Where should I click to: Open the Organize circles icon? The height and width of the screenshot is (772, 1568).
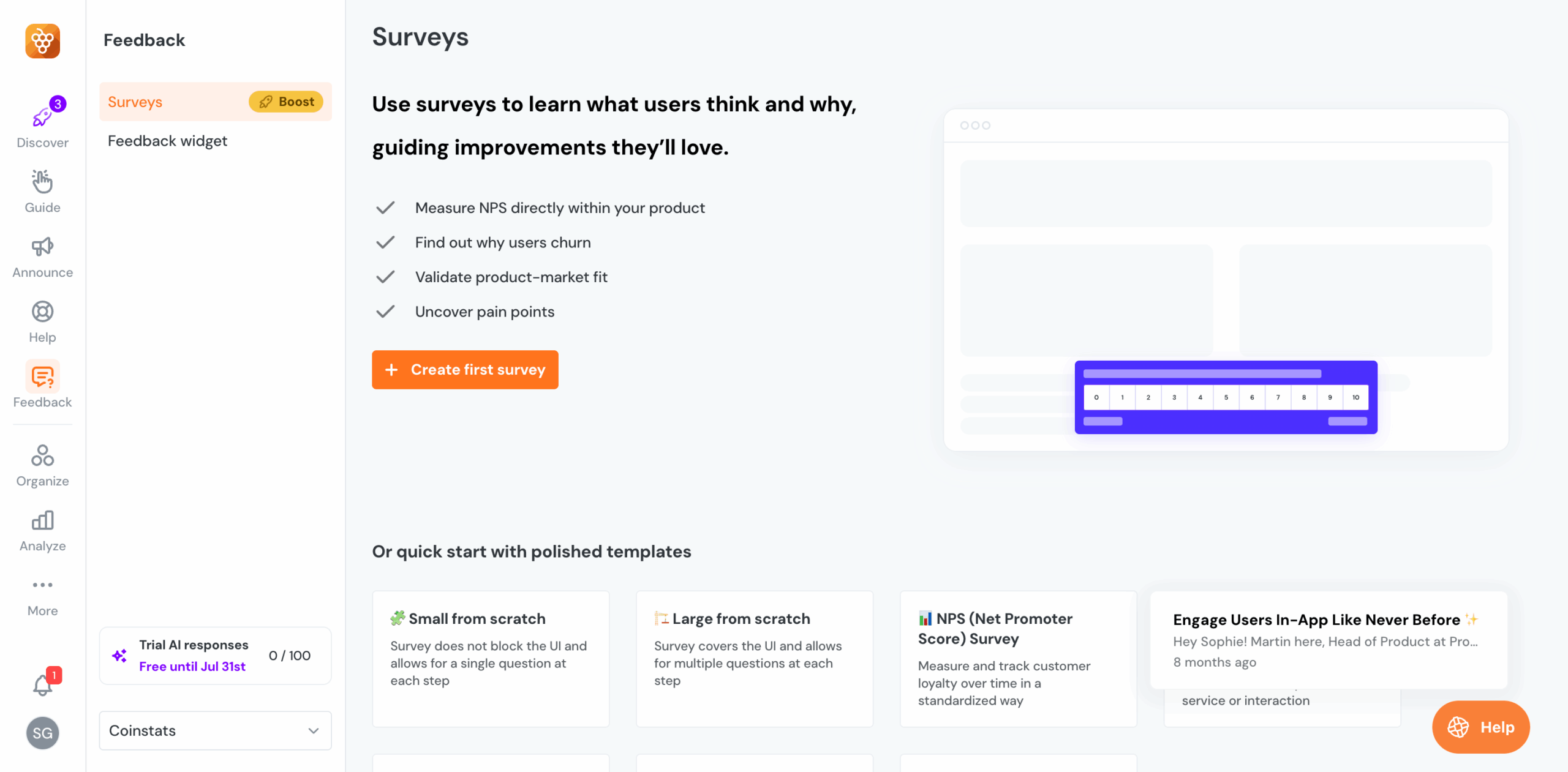[42, 455]
